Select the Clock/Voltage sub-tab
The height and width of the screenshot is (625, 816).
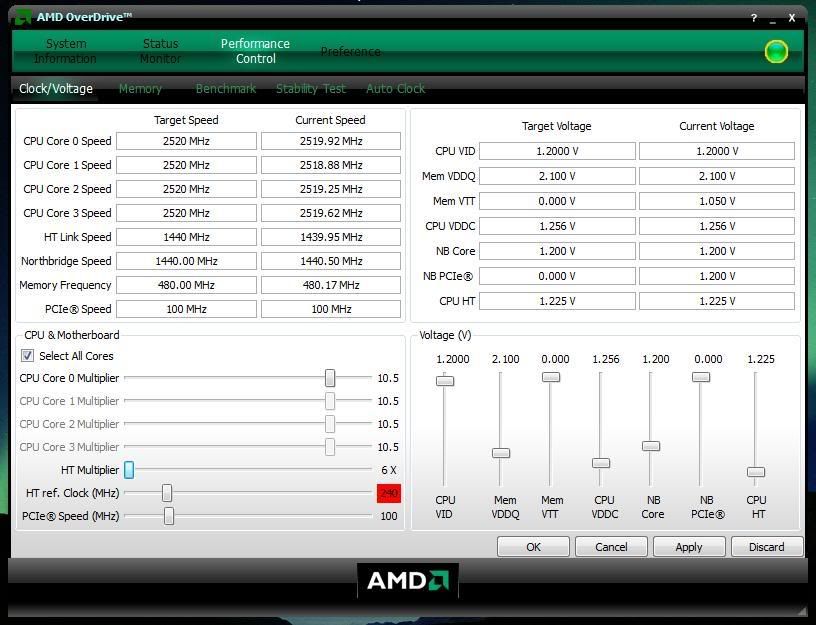[x=56, y=88]
